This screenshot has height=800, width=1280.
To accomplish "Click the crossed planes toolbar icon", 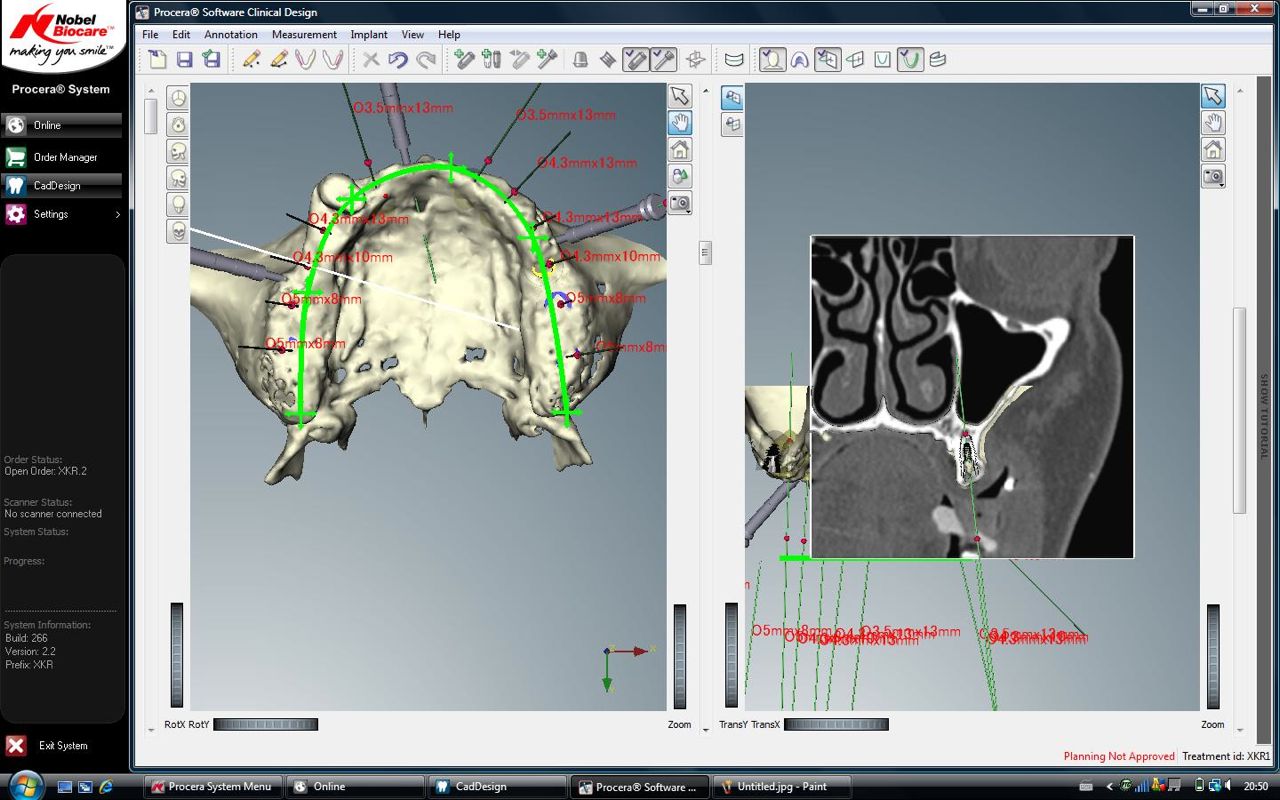I will click(695, 60).
